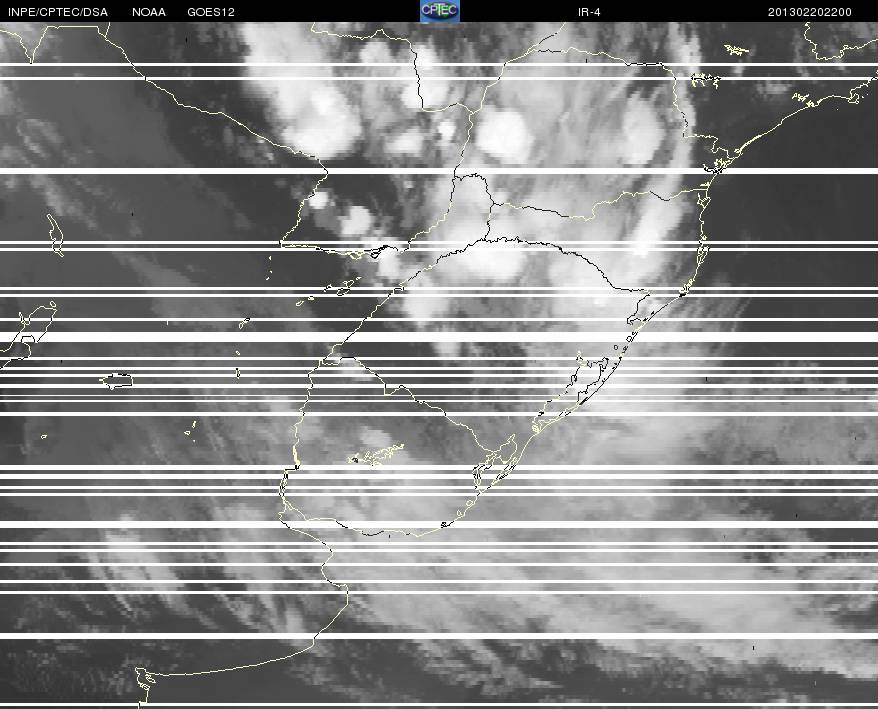Click the GOES12 satellite label

(x=211, y=12)
